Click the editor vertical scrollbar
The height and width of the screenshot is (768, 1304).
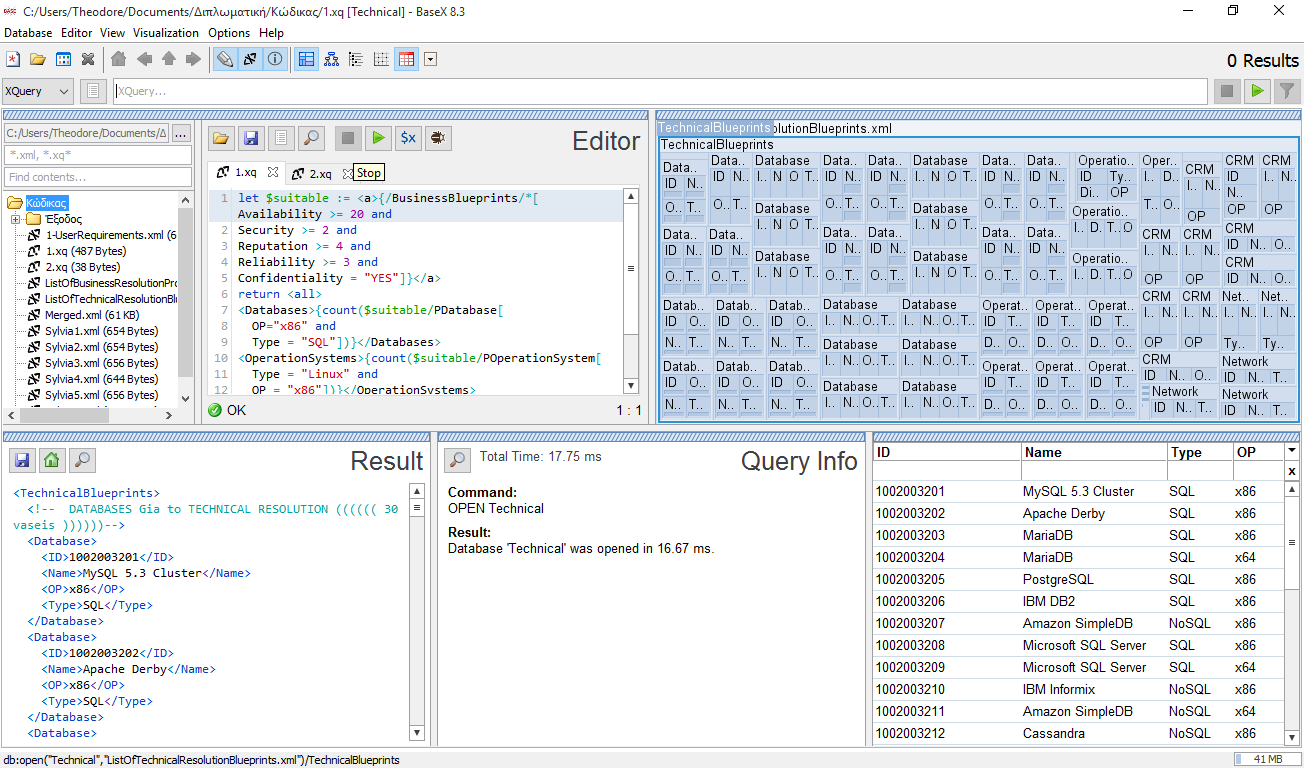click(631, 290)
